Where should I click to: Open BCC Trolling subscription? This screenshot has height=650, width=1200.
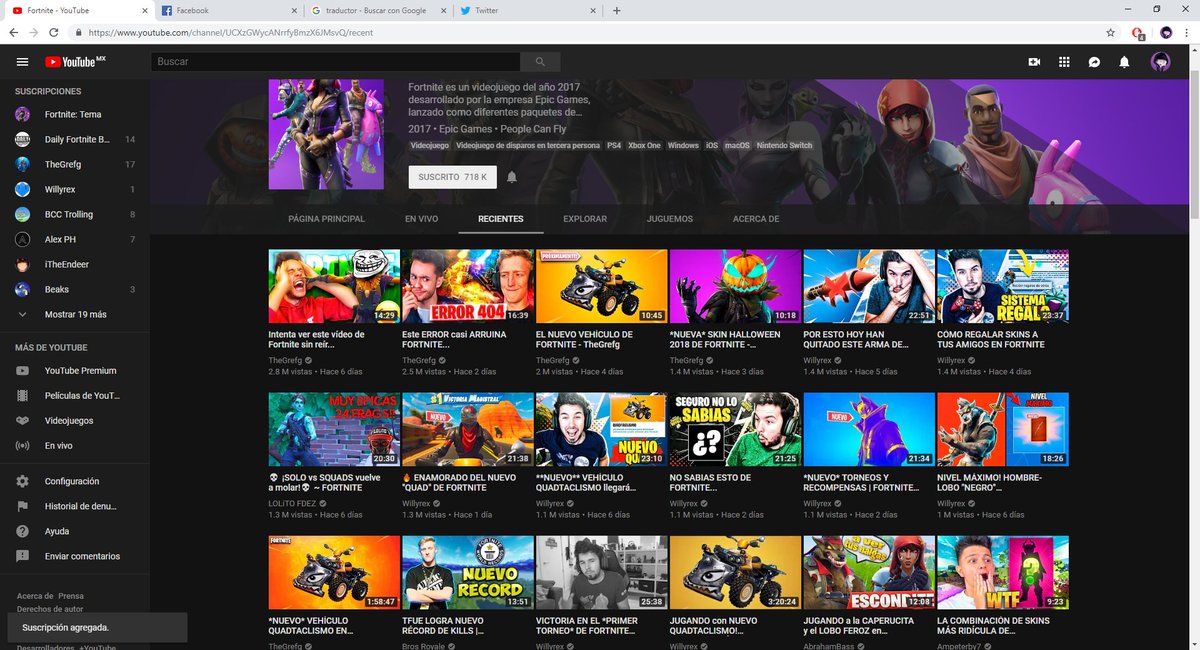tap(75, 214)
